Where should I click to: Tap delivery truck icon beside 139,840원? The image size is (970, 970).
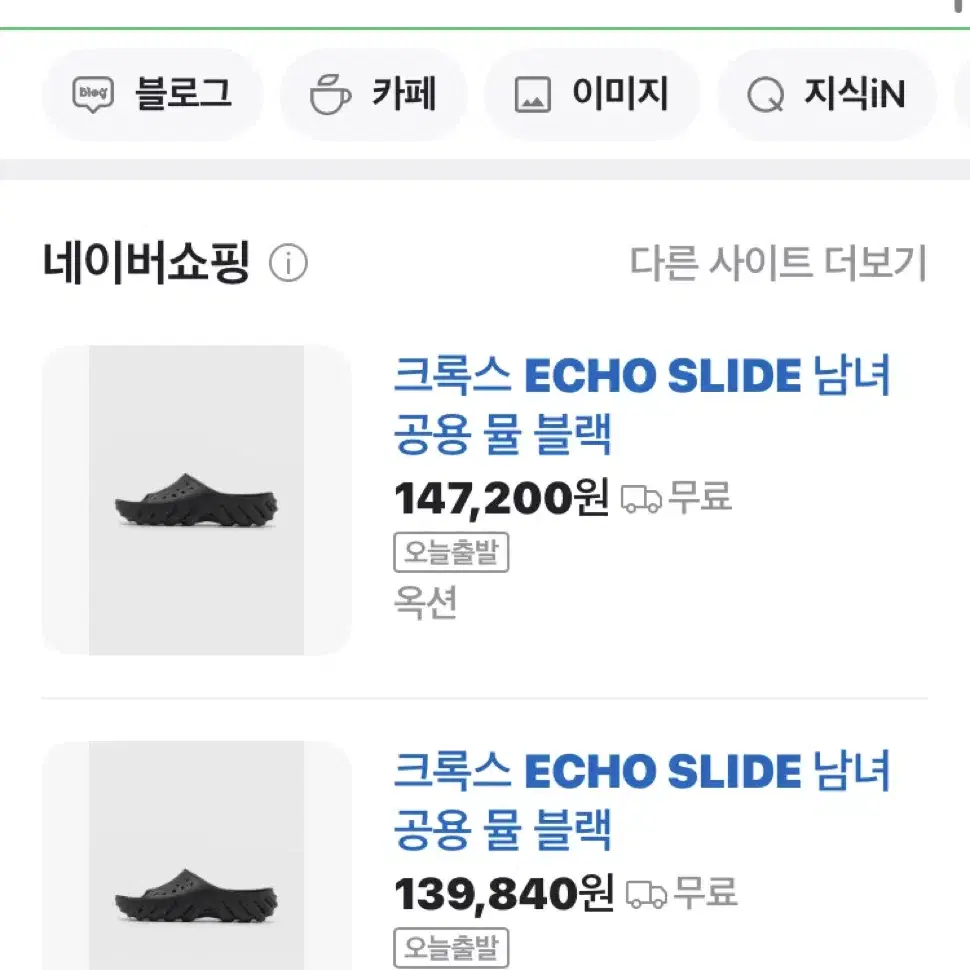coord(646,895)
